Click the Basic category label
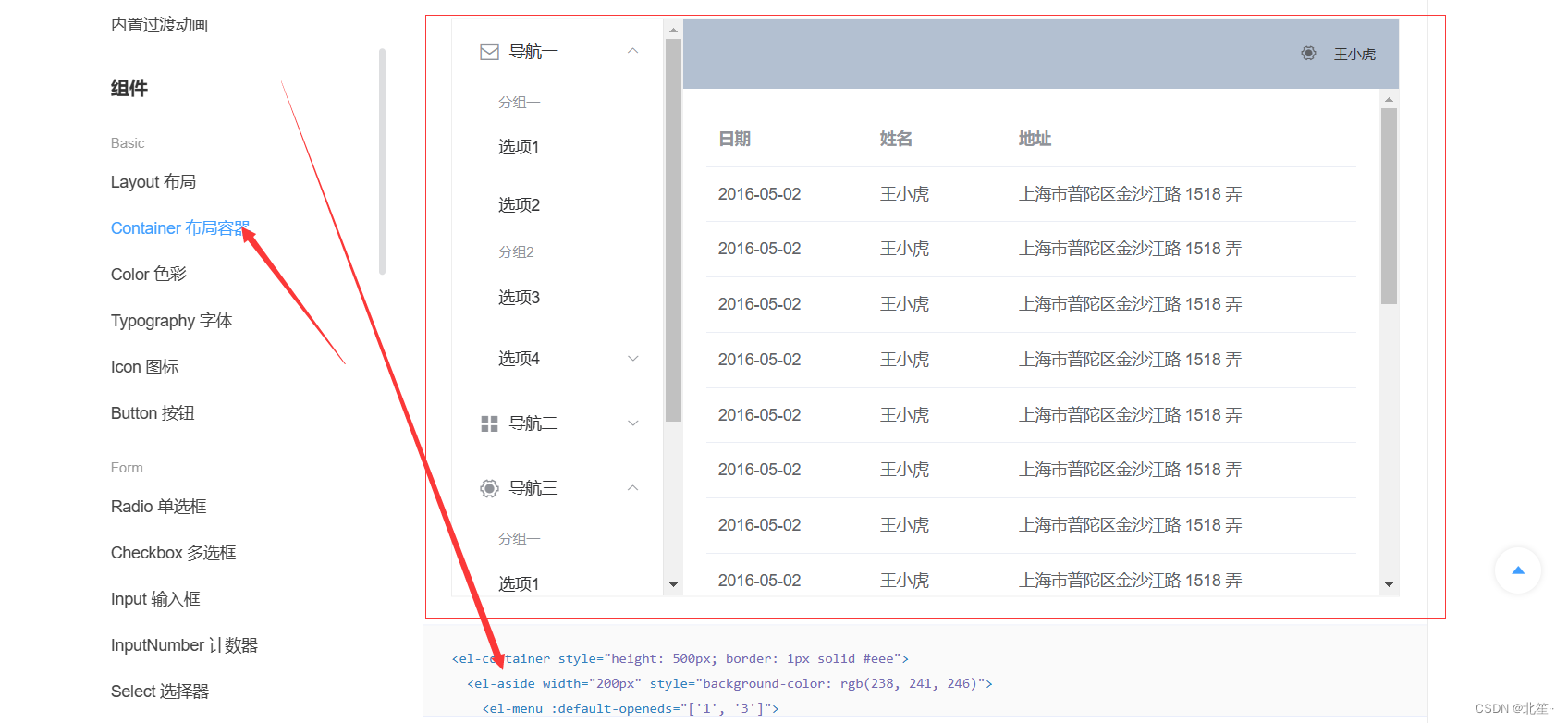 (x=128, y=143)
